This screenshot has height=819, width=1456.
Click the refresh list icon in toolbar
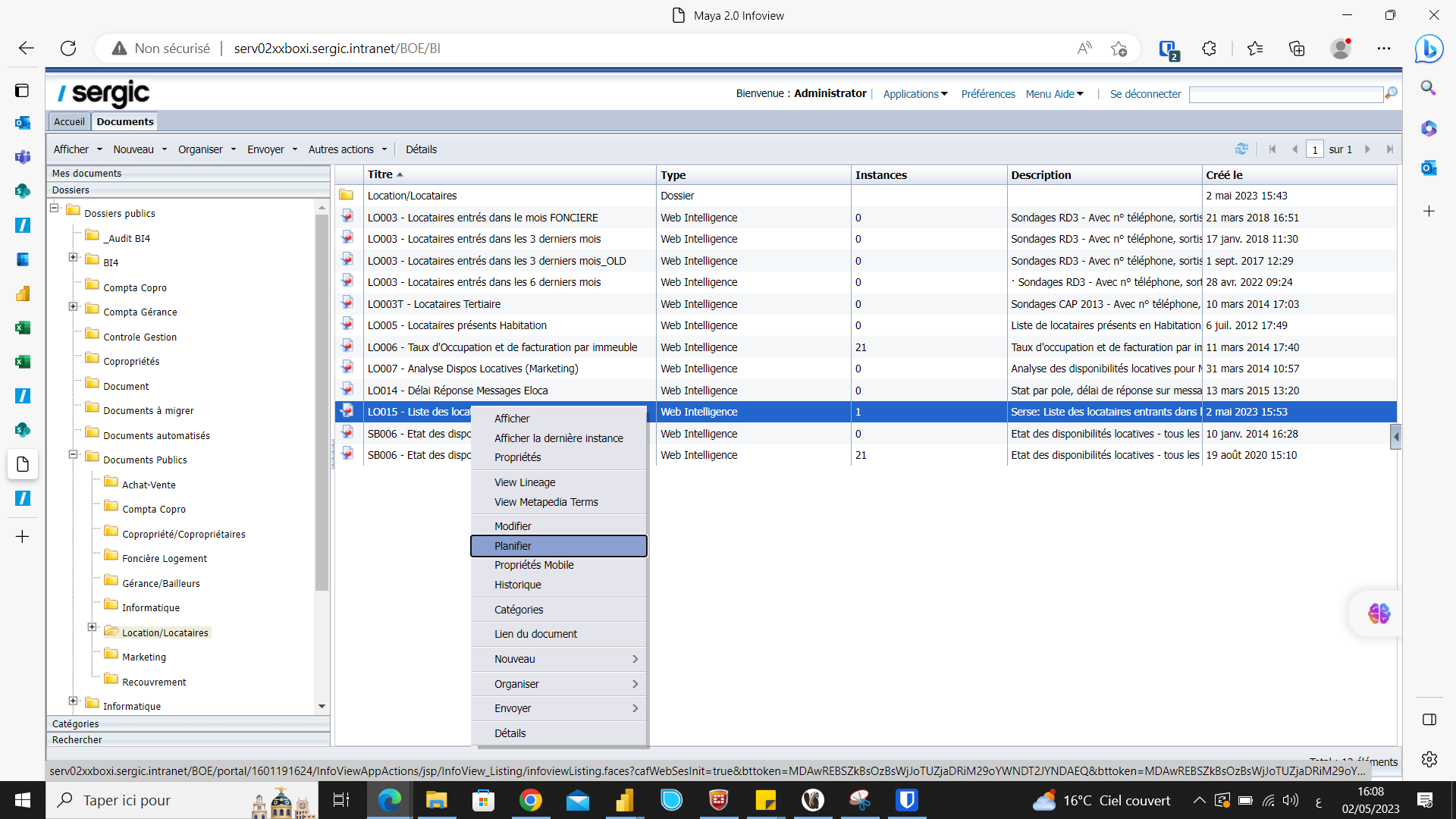tap(1241, 149)
